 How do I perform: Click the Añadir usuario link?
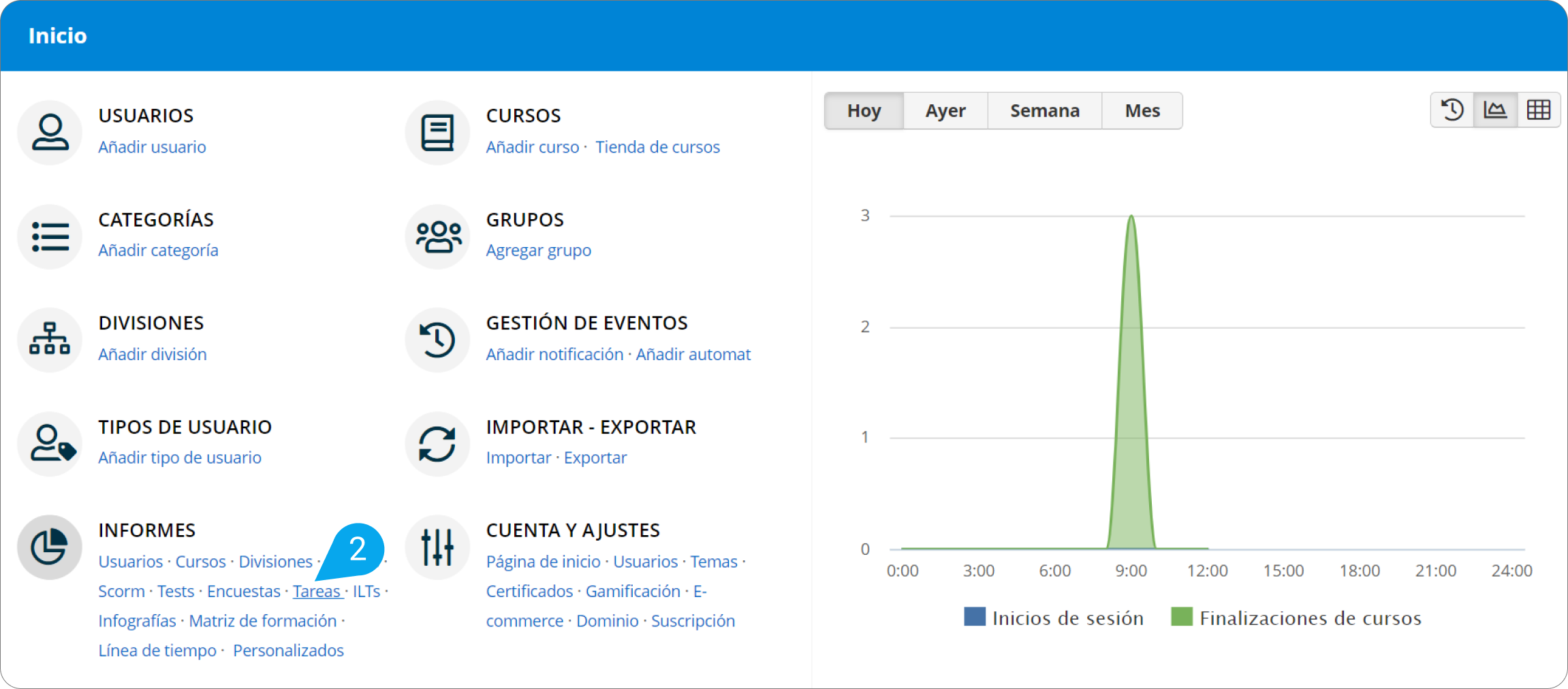pyautogui.click(x=152, y=147)
